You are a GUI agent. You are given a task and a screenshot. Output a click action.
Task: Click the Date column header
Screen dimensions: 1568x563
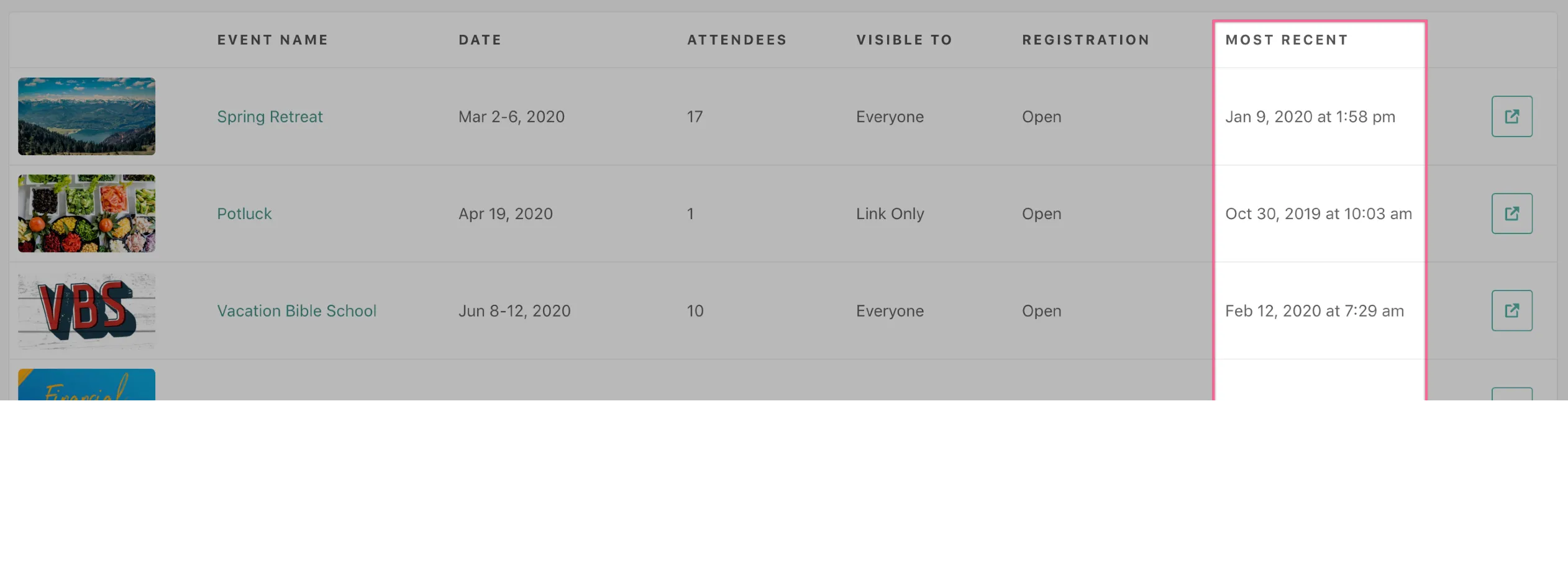click(x=480, y=40)
